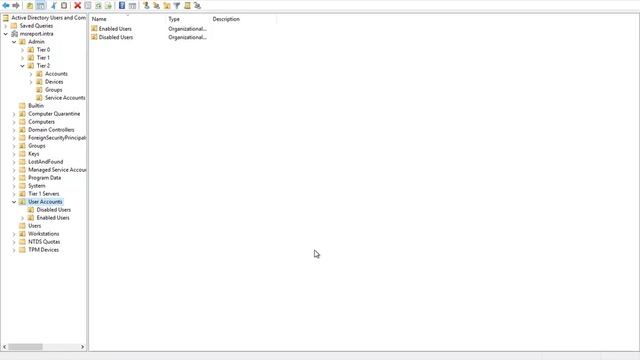
Task: Click the Saved Queries folder icon
Action: pyautogui.click(x=14, y=26)
